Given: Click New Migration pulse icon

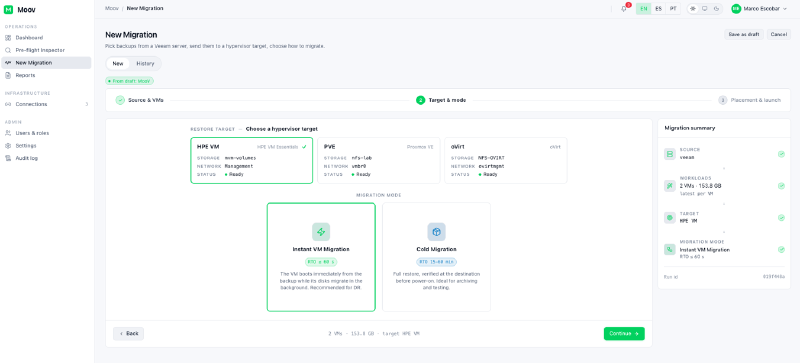Looking at the screenshot, I should coord(8,63).
